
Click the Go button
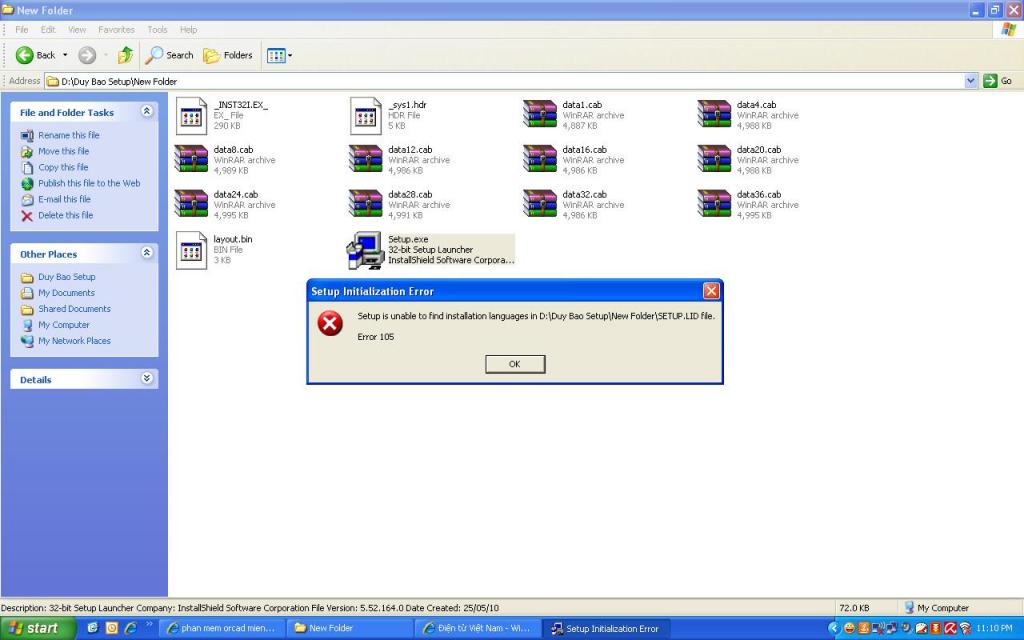pyautogui.click(x=997, y=81)
